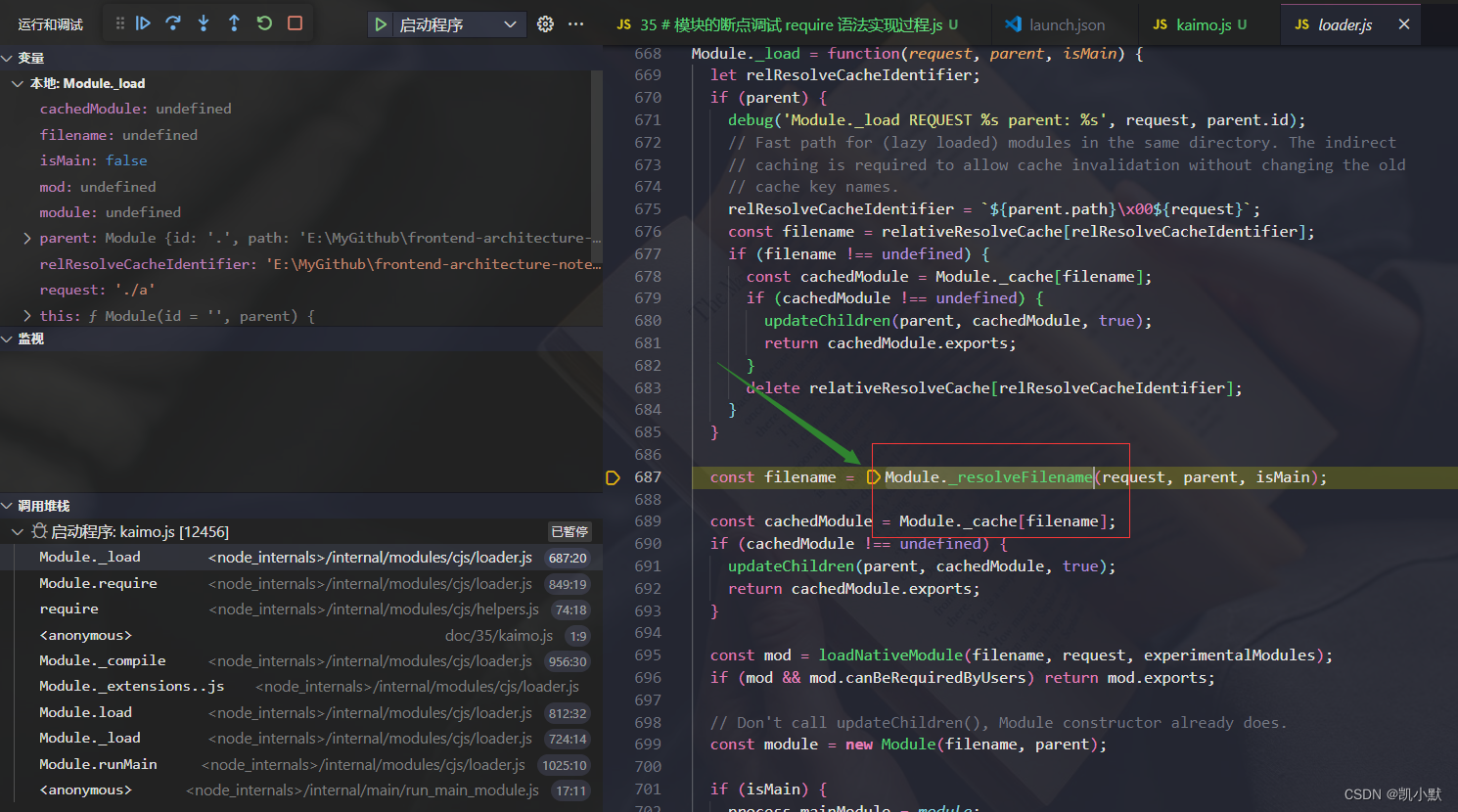
Task: Select the Module._compile stack frame
Action: coord(301,661)
